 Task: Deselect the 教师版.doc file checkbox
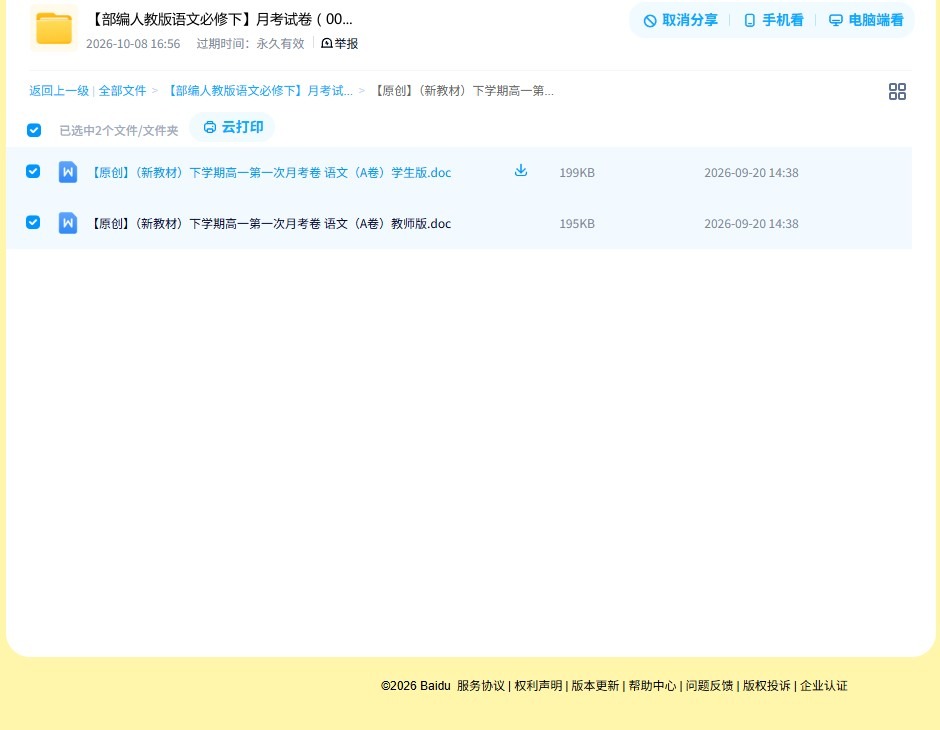(x=33, y=222)
